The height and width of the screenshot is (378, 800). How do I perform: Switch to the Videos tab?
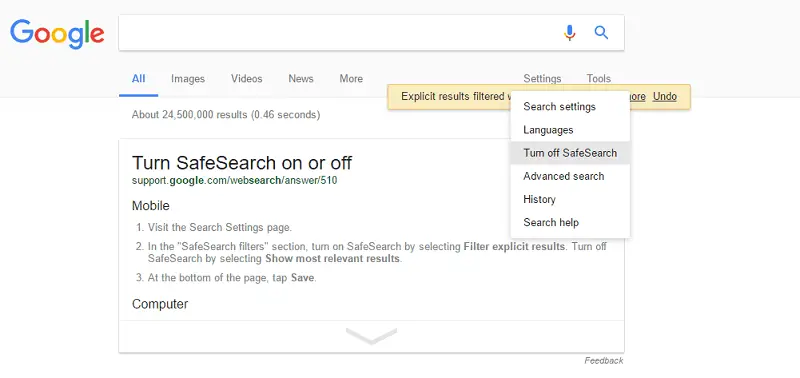pyautogui.click(x=246, y=79)
